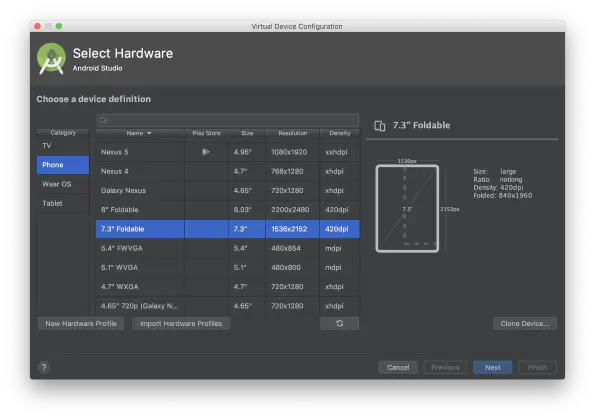Click New Hardware Profile button

coord(81,323)
